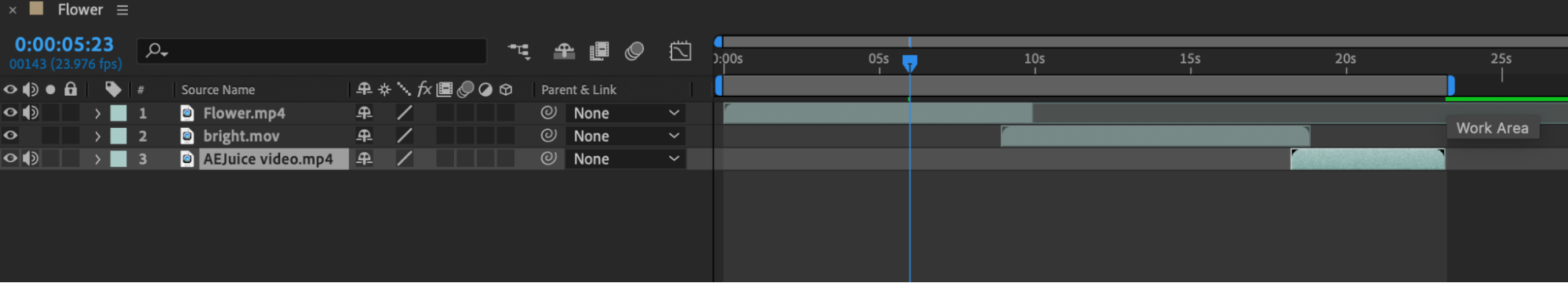Open the Composition Mini-Flowchart icon

[518, 52]
